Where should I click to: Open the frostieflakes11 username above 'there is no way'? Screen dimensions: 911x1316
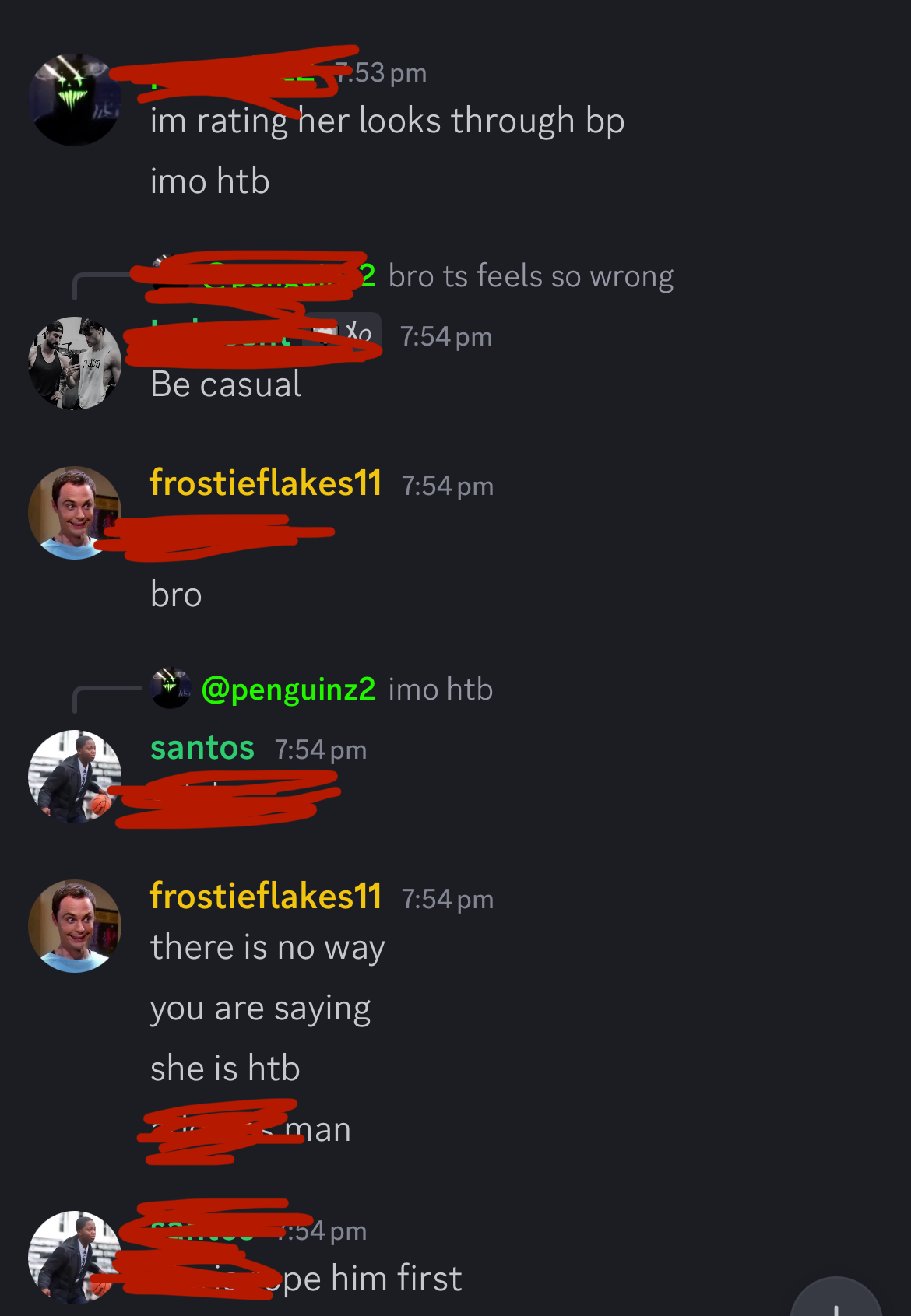click(x=266, y=897)
